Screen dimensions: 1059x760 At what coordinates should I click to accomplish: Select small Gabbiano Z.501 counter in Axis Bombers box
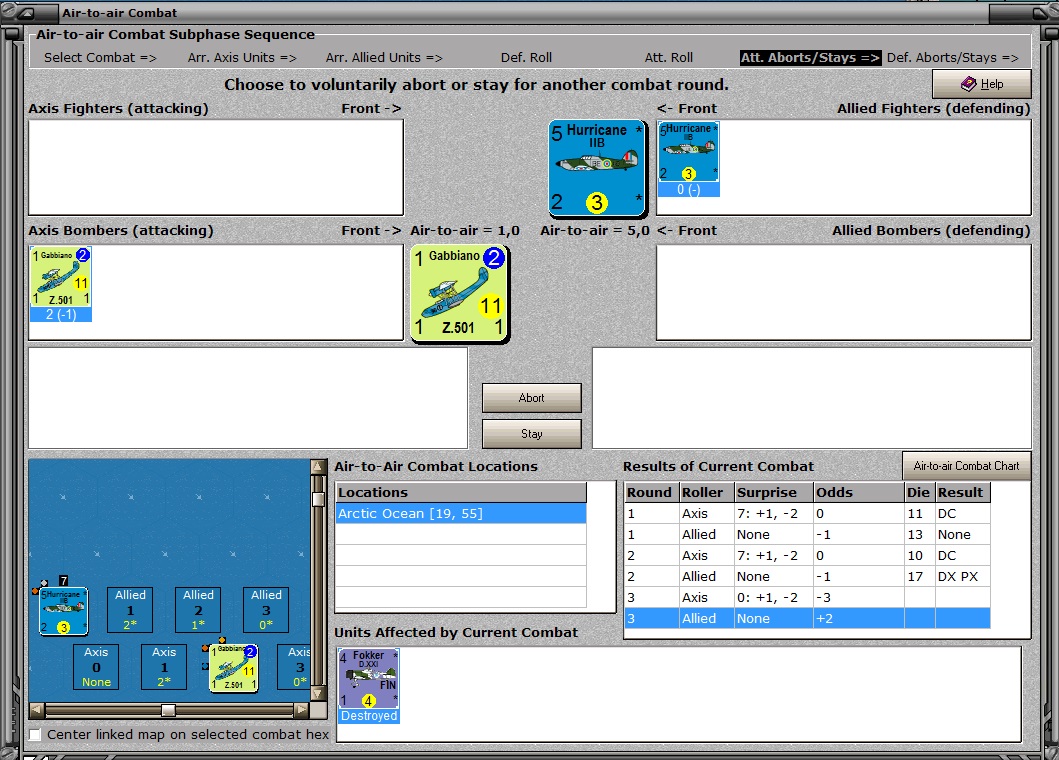pyautogui.click(x=61, y=277)
